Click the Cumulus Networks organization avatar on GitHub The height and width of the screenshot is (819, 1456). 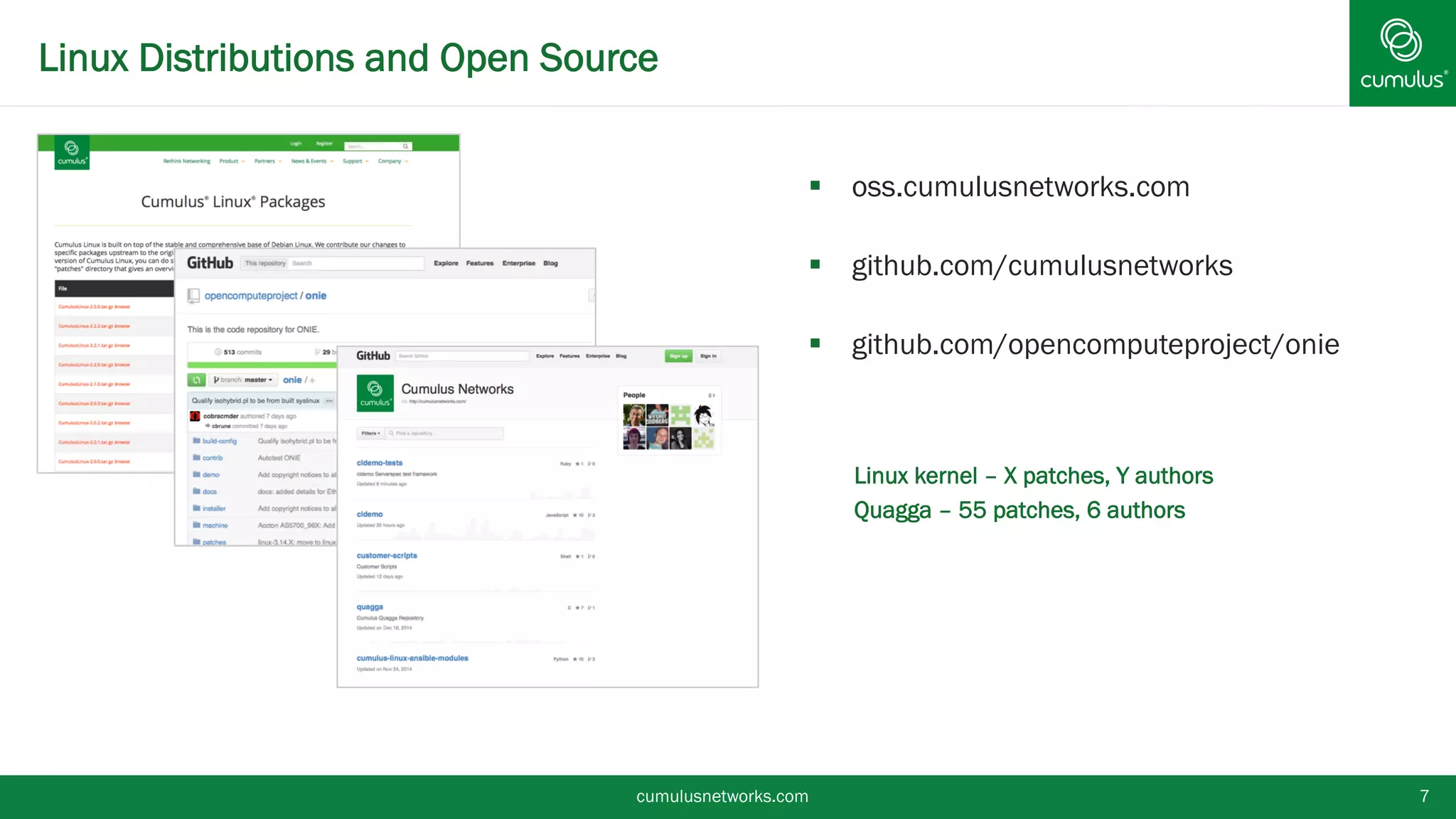tap(375, 393)
